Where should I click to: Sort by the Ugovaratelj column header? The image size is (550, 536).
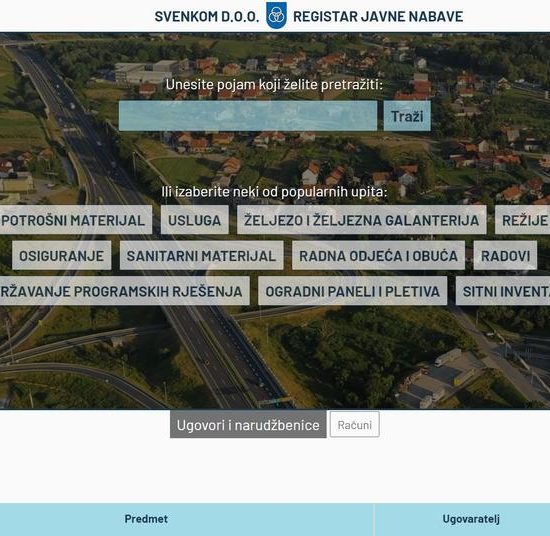tap(471, 519)
